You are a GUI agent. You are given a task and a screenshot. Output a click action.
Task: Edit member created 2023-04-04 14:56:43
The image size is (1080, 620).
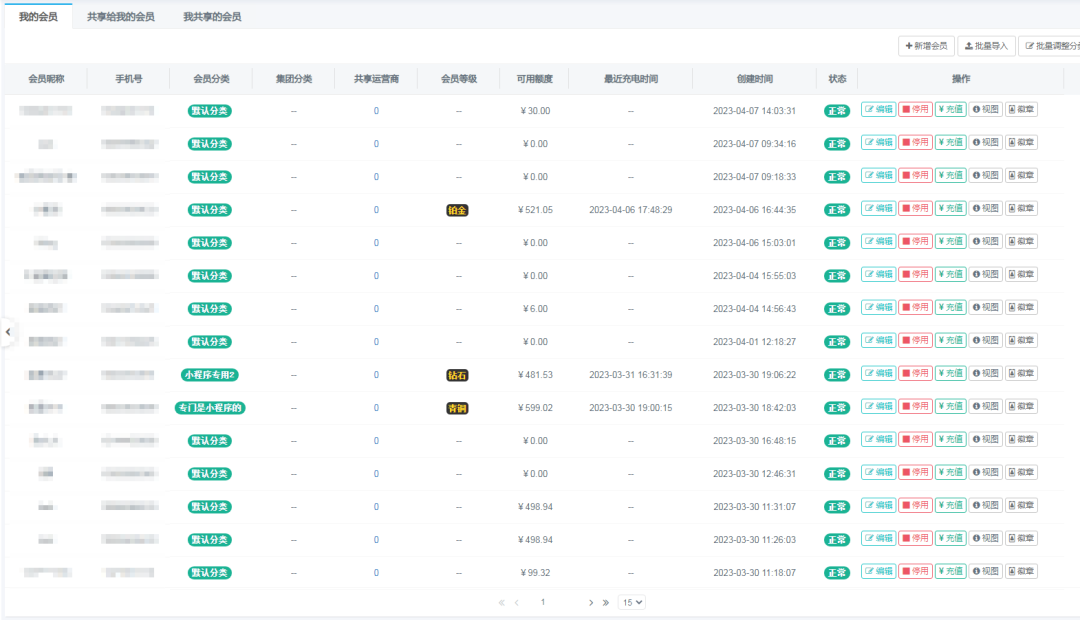878,308
